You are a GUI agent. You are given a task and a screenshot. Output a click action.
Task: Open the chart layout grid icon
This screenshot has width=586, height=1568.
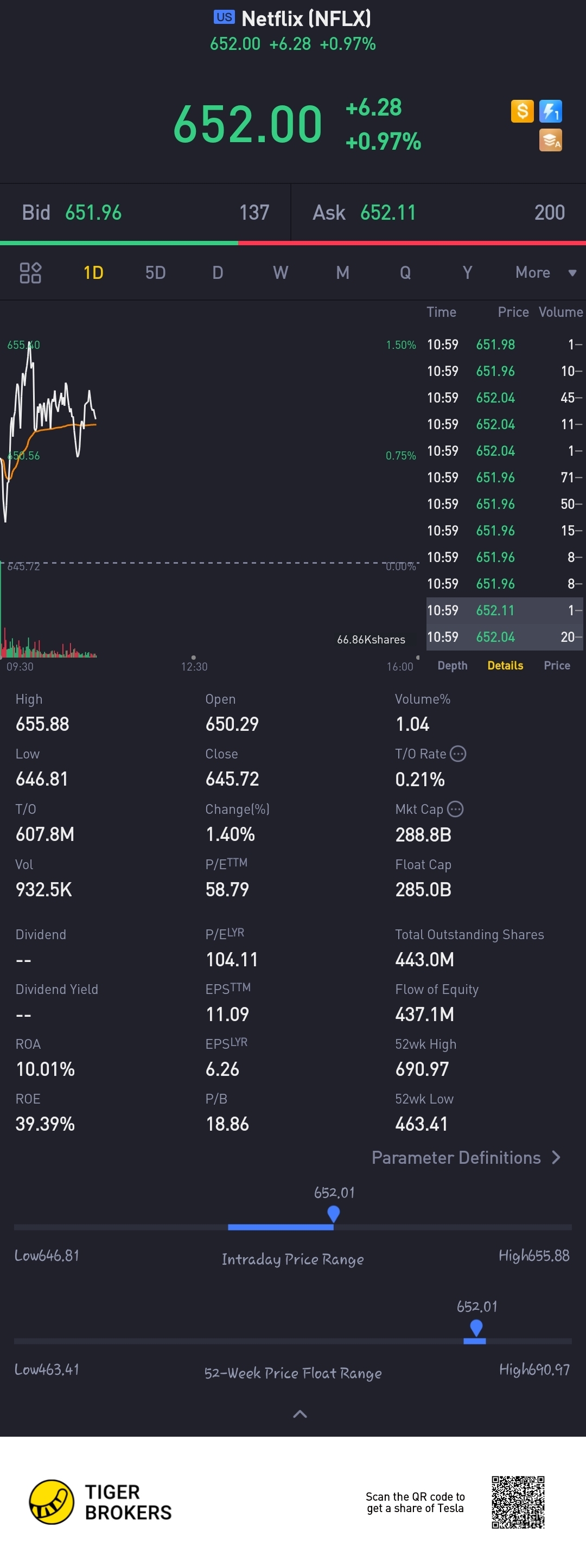coord(30,273)
